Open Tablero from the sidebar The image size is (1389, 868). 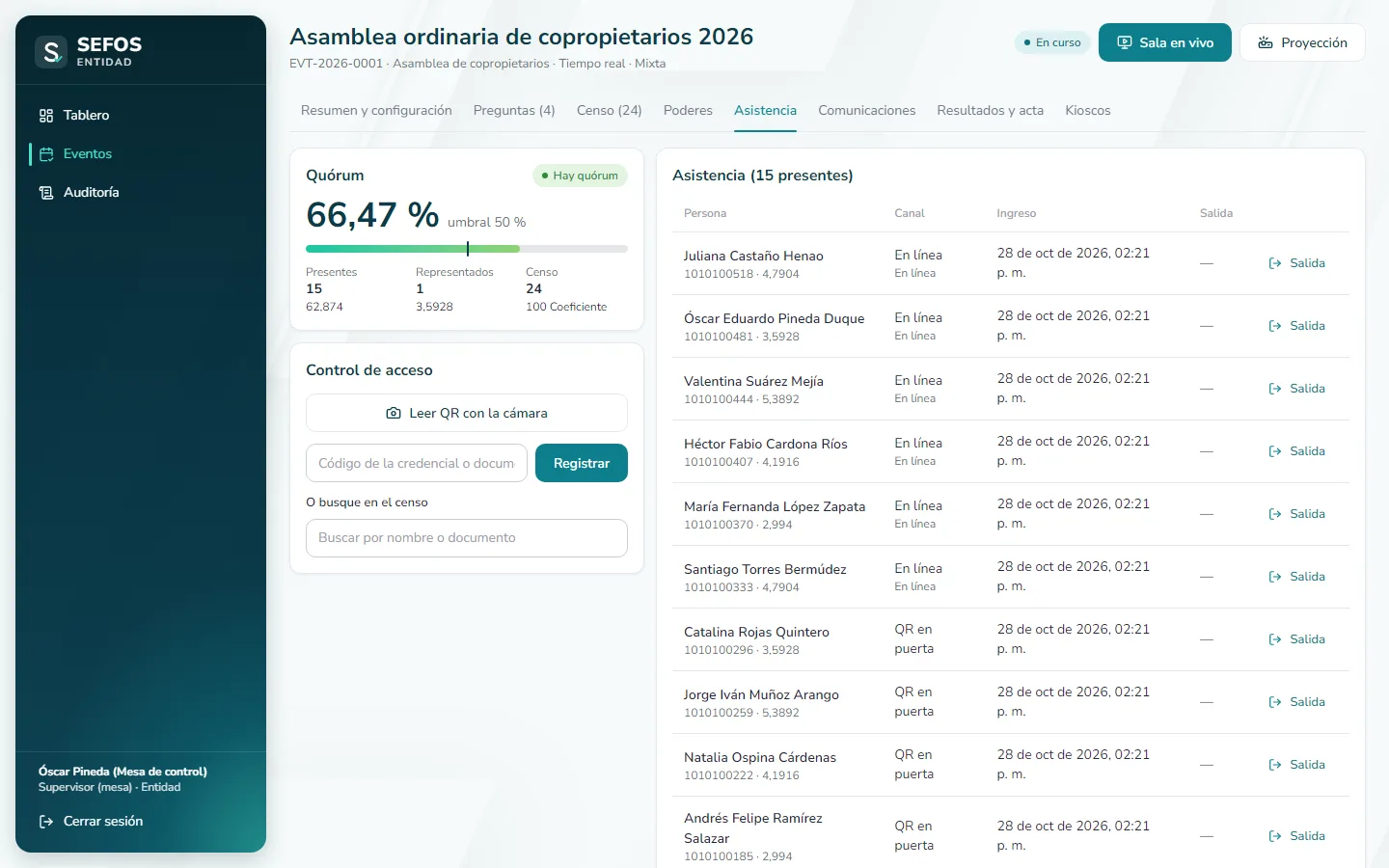pos(141,116)
